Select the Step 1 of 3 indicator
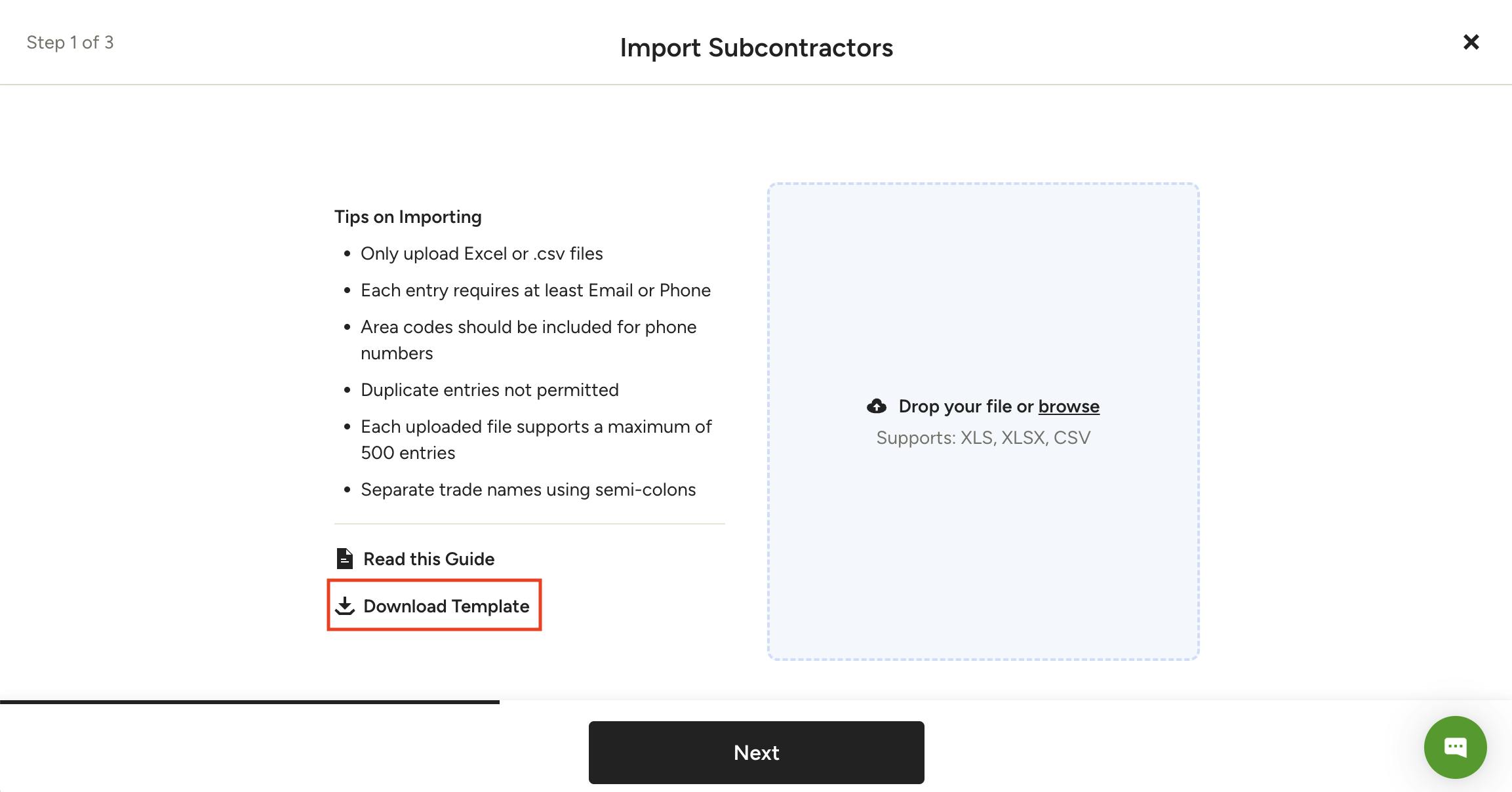 (x=71, y=42)
